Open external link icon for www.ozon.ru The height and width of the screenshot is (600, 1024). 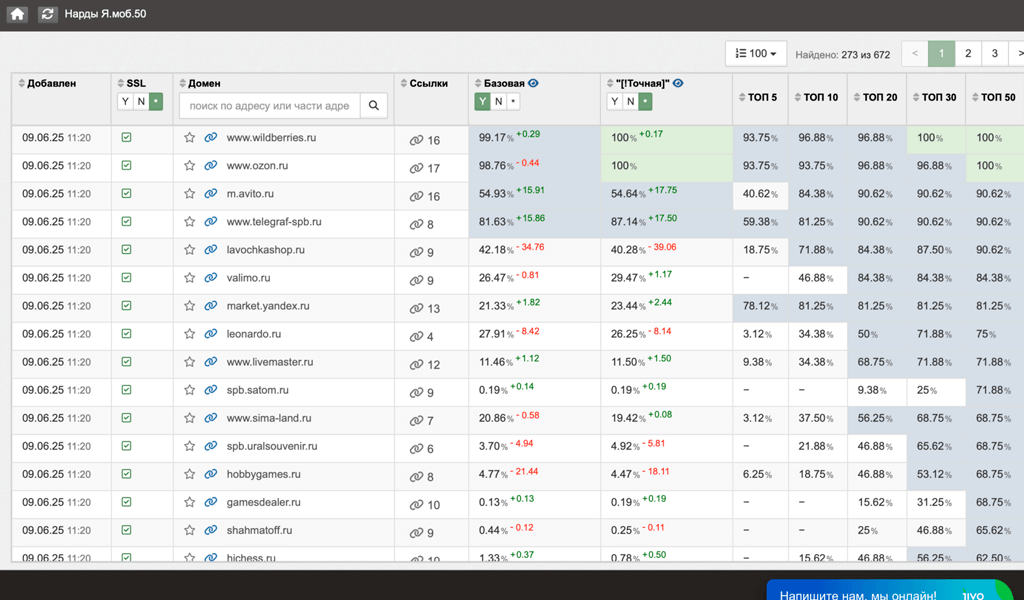211,166
